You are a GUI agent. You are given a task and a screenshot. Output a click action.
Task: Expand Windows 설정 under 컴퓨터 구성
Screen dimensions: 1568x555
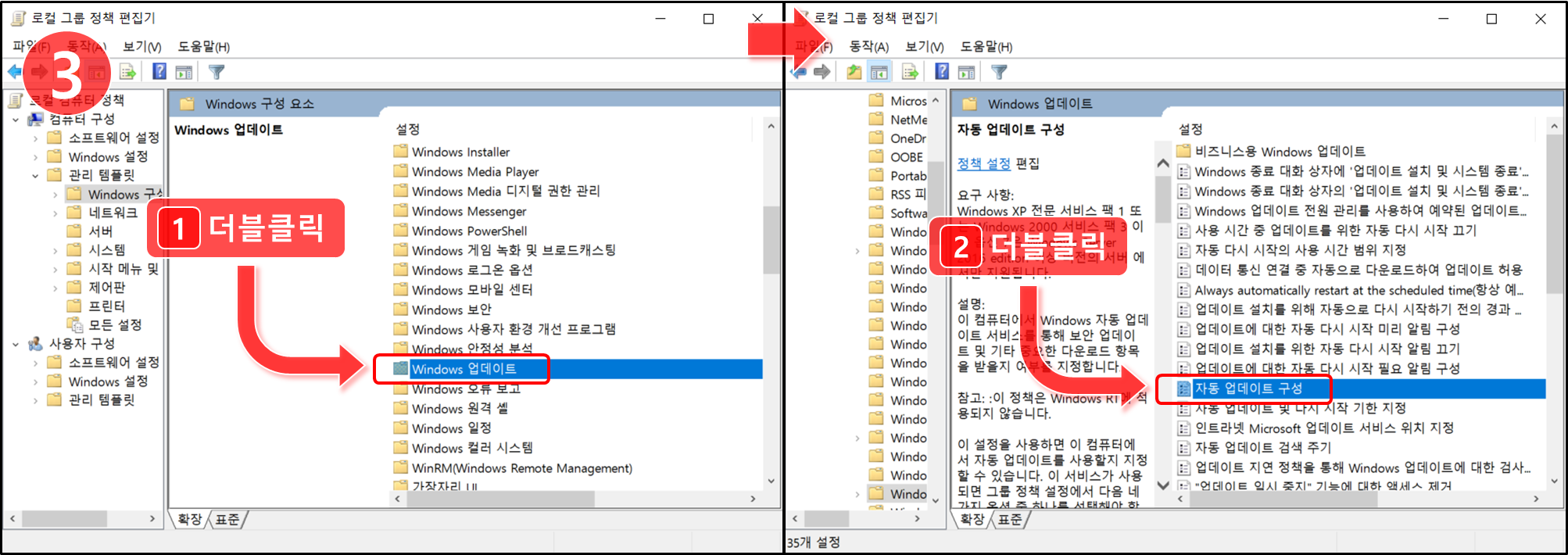35,157
